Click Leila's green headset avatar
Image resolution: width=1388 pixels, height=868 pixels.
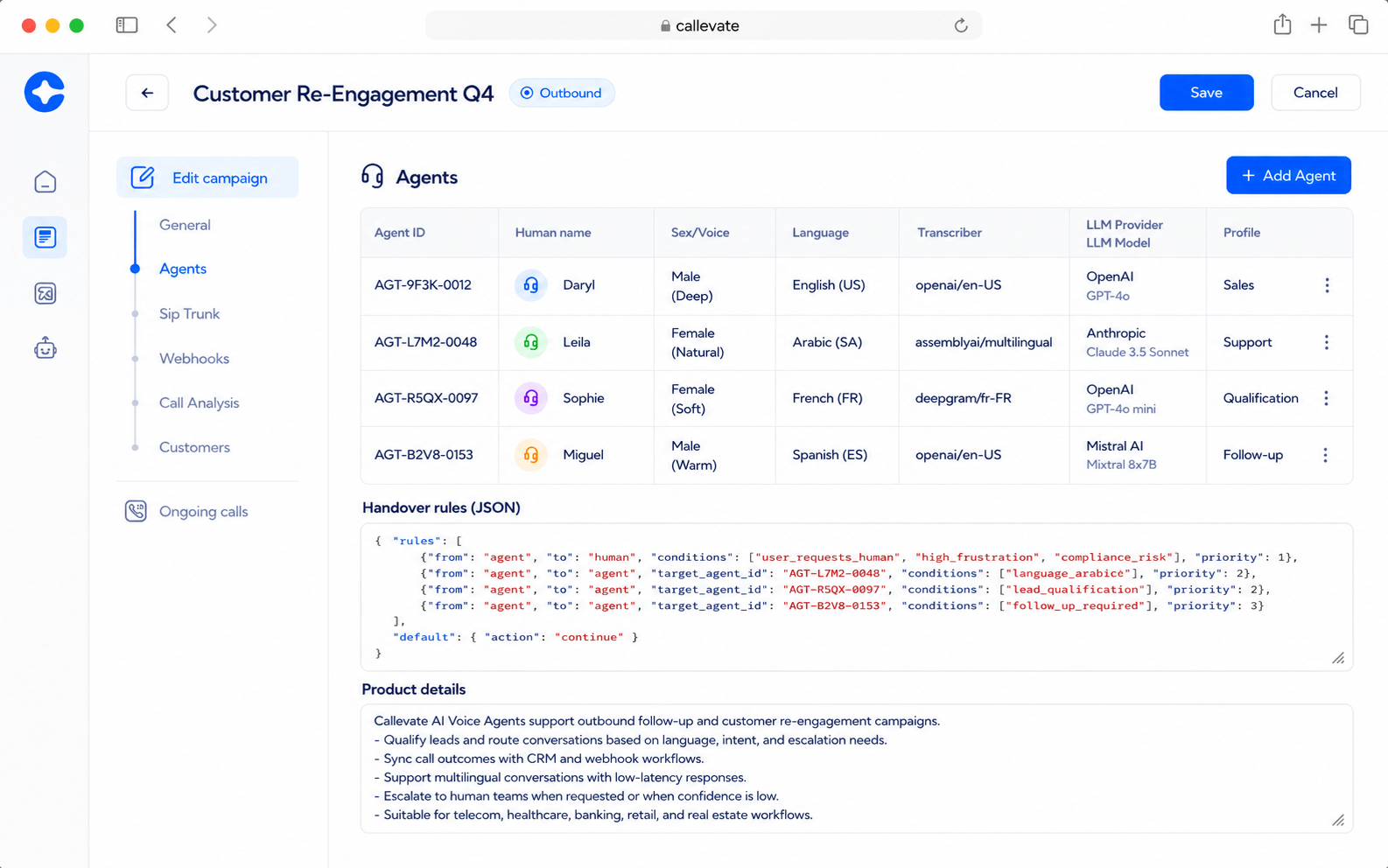click(530, 342)
